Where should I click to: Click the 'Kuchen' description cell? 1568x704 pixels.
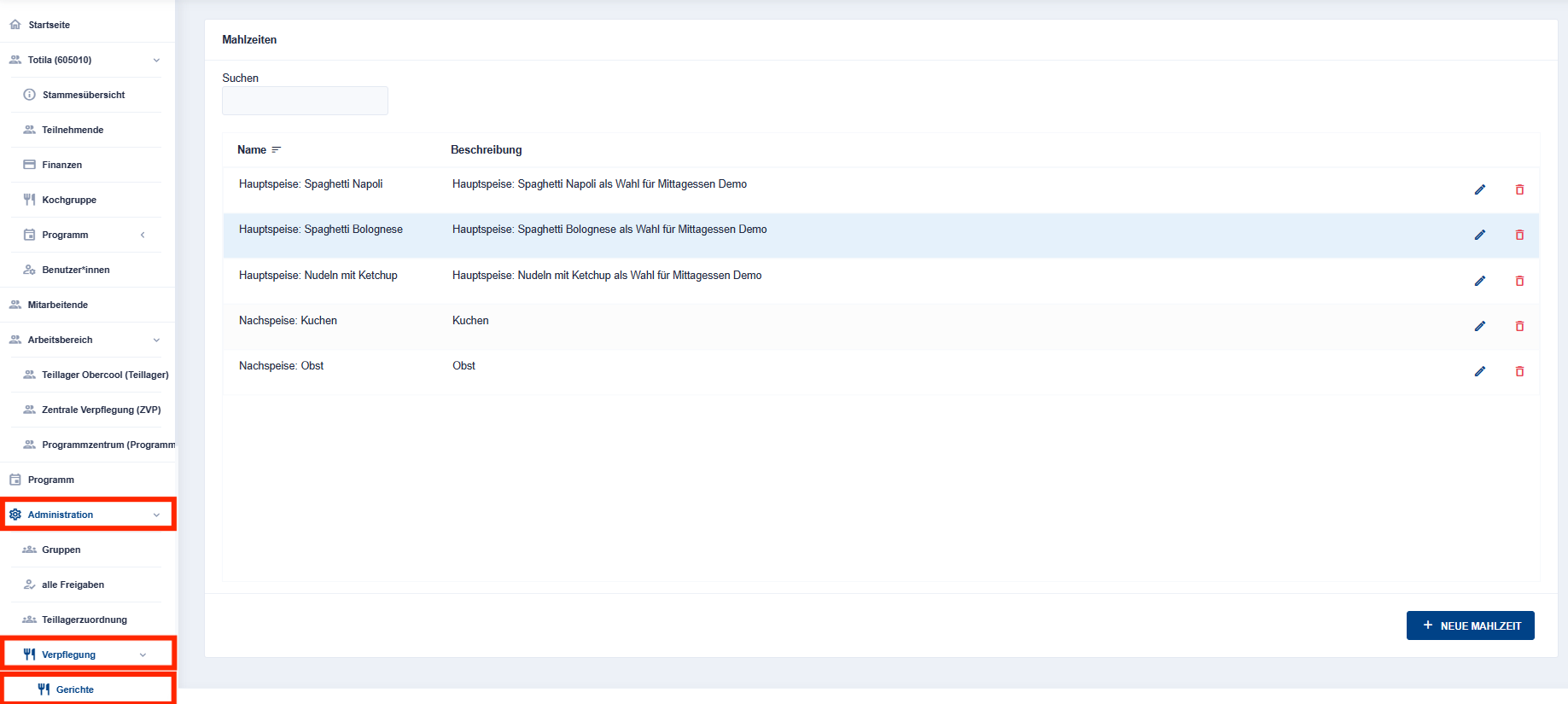(x=470, y=320)
